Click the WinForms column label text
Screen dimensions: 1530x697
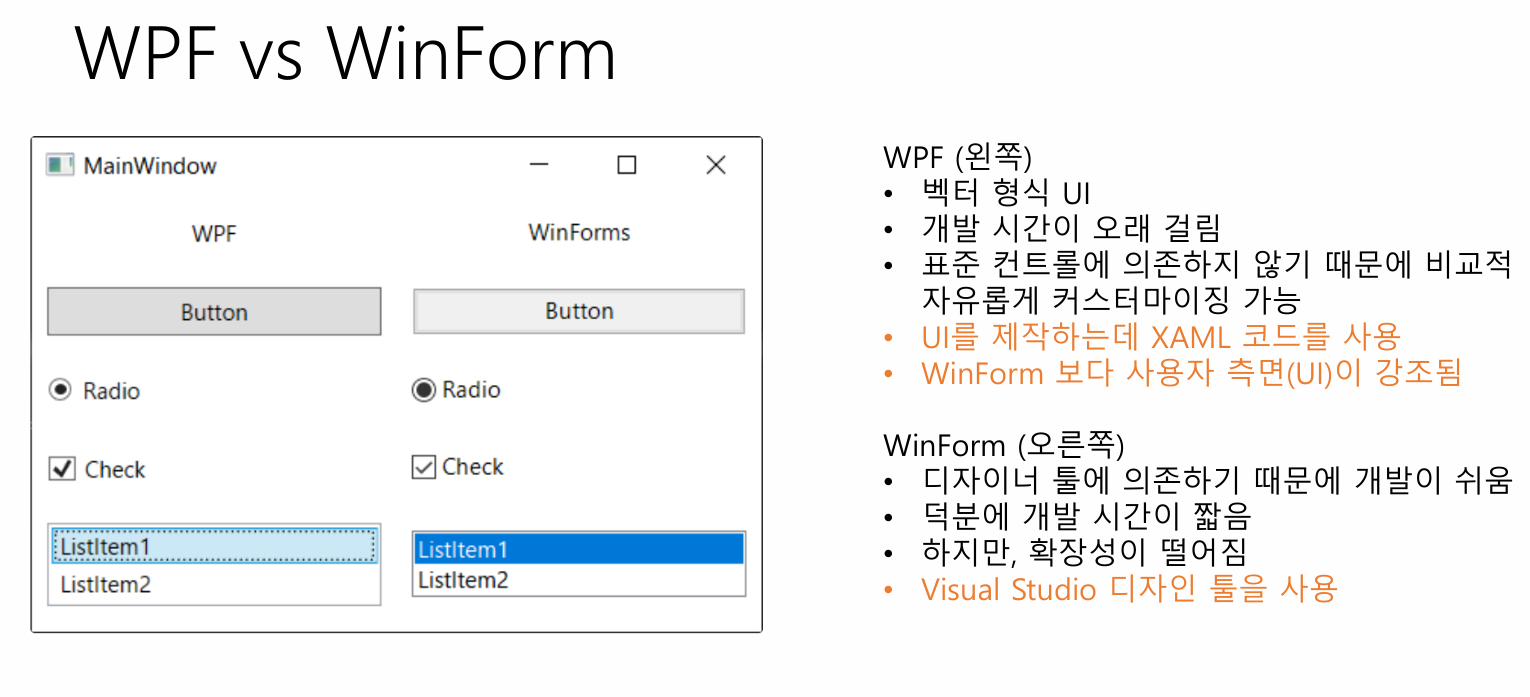pyautogui.click(x=579, y=233)
